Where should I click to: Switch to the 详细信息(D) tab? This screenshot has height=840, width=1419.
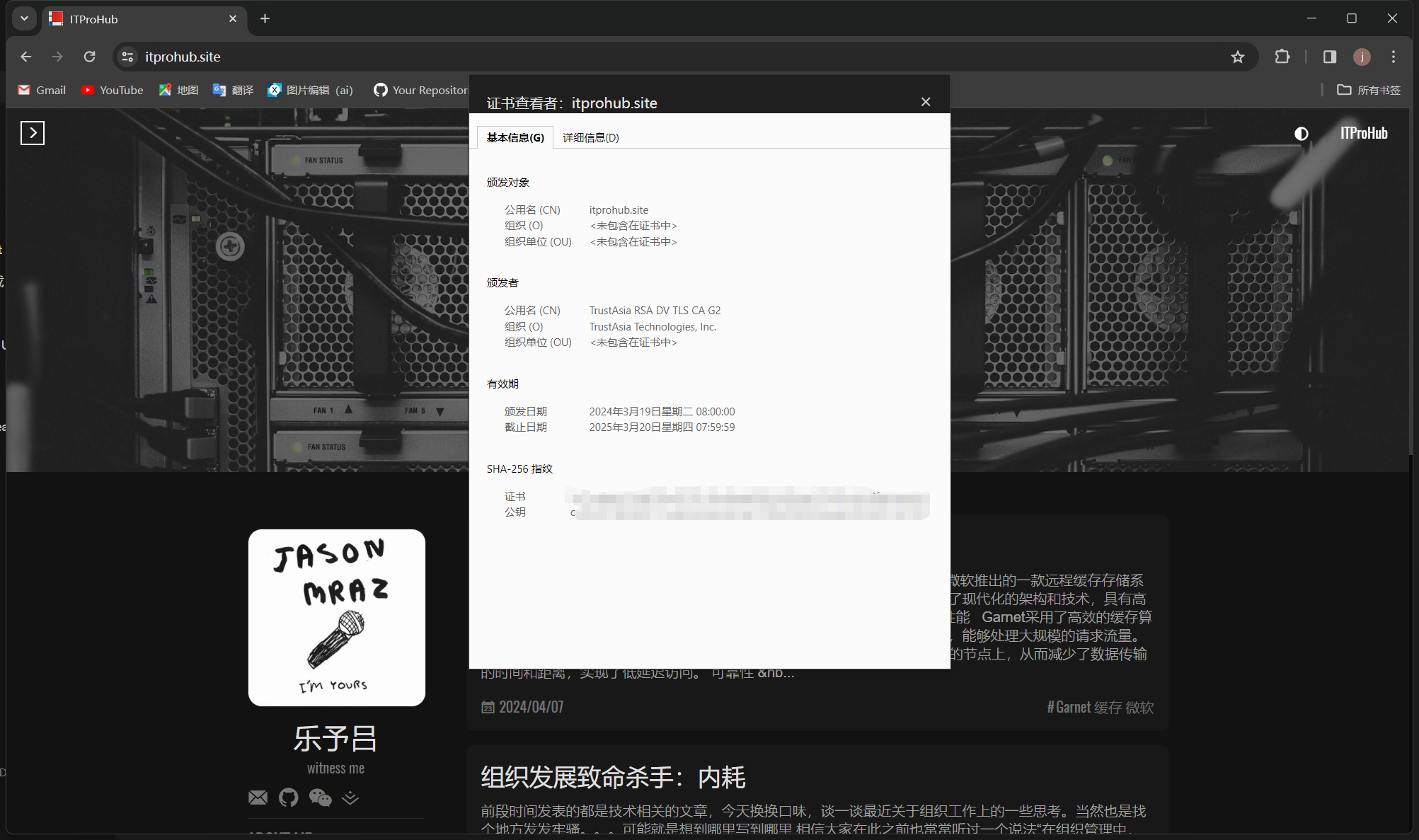pyautogui.click(x=590, y=137)
